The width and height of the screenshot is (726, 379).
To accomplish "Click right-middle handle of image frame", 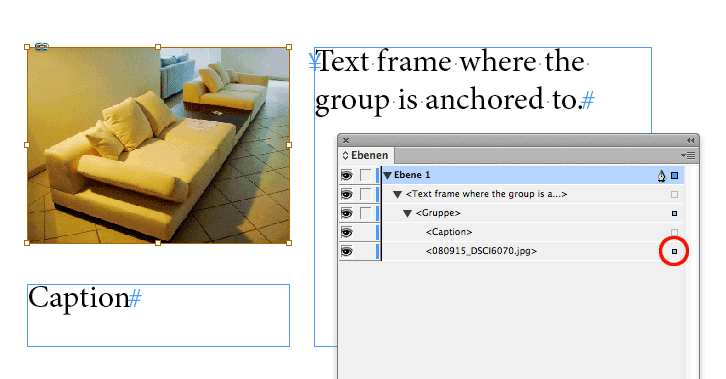I will (x=289, y=145).
